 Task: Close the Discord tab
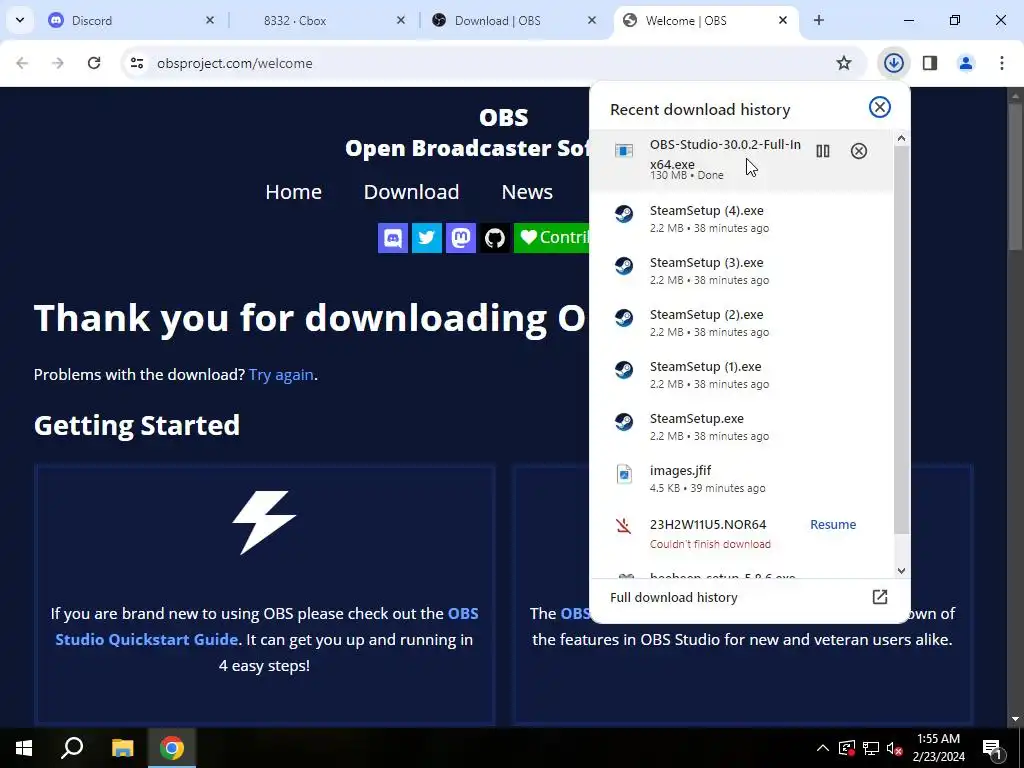pyautogui.click(x=210, y=20)
